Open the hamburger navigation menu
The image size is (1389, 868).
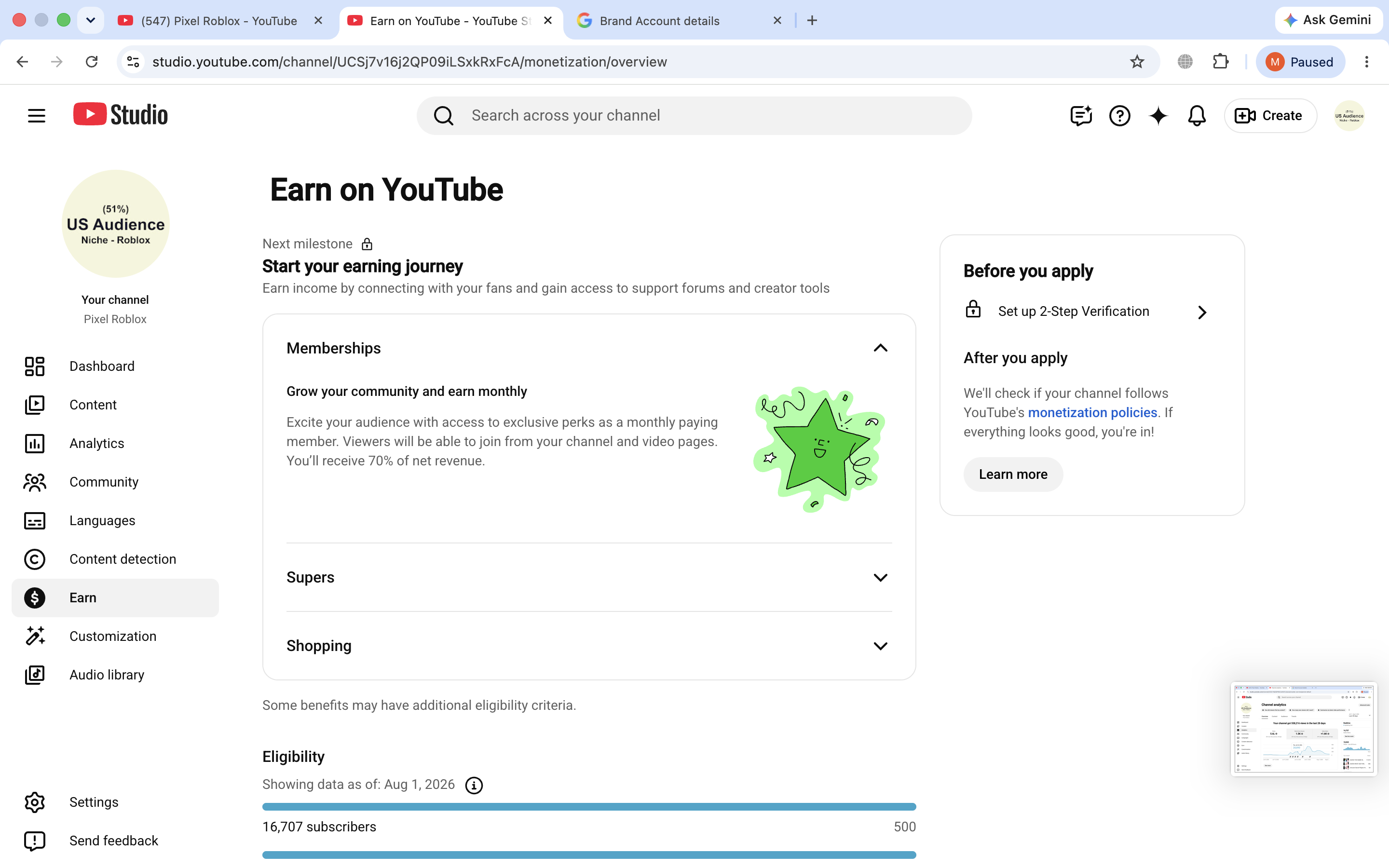pos(36,115)
